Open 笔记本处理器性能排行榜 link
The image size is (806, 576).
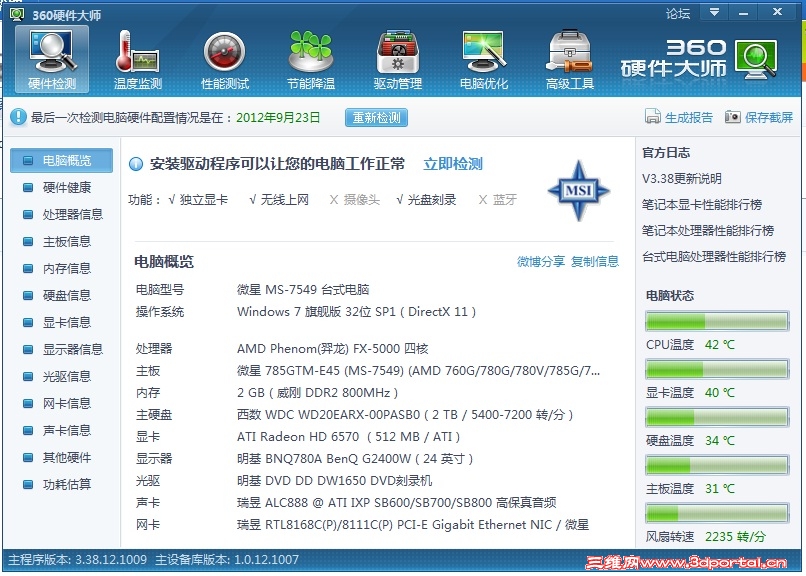click(x=708, y=230)
